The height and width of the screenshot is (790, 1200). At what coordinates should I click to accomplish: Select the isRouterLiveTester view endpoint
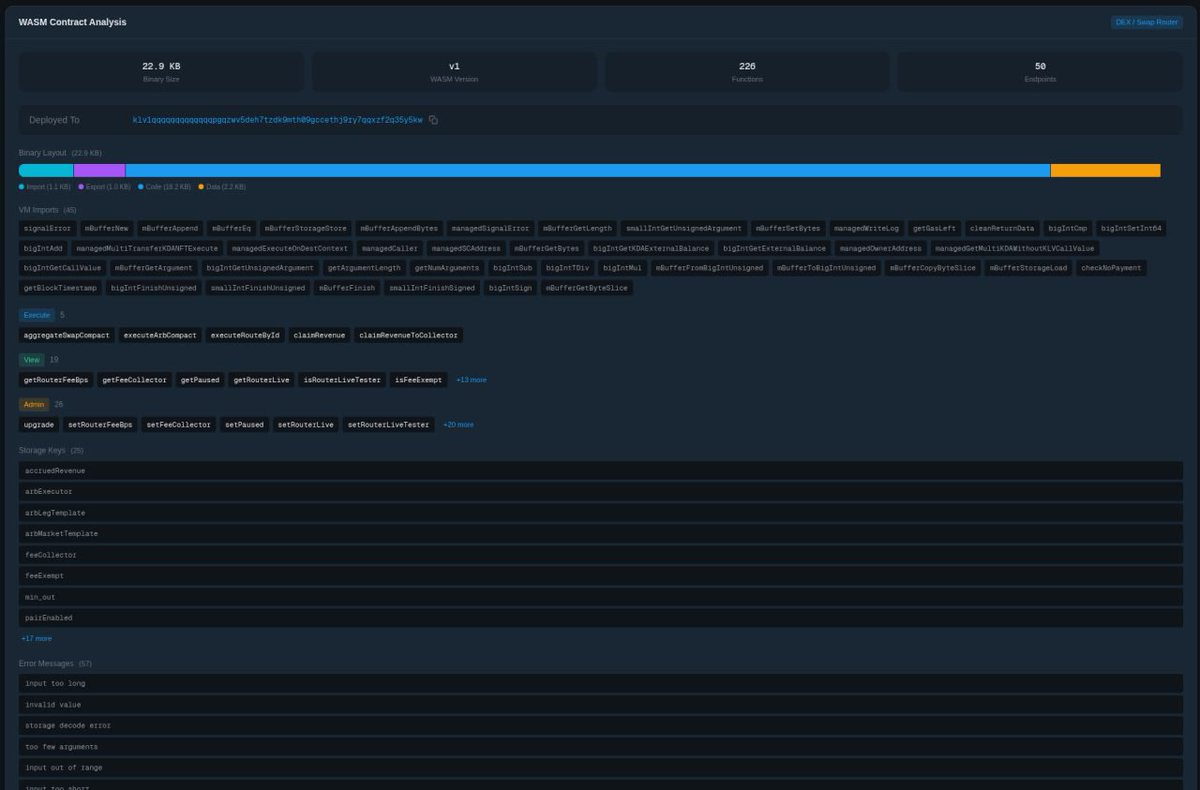342,380
